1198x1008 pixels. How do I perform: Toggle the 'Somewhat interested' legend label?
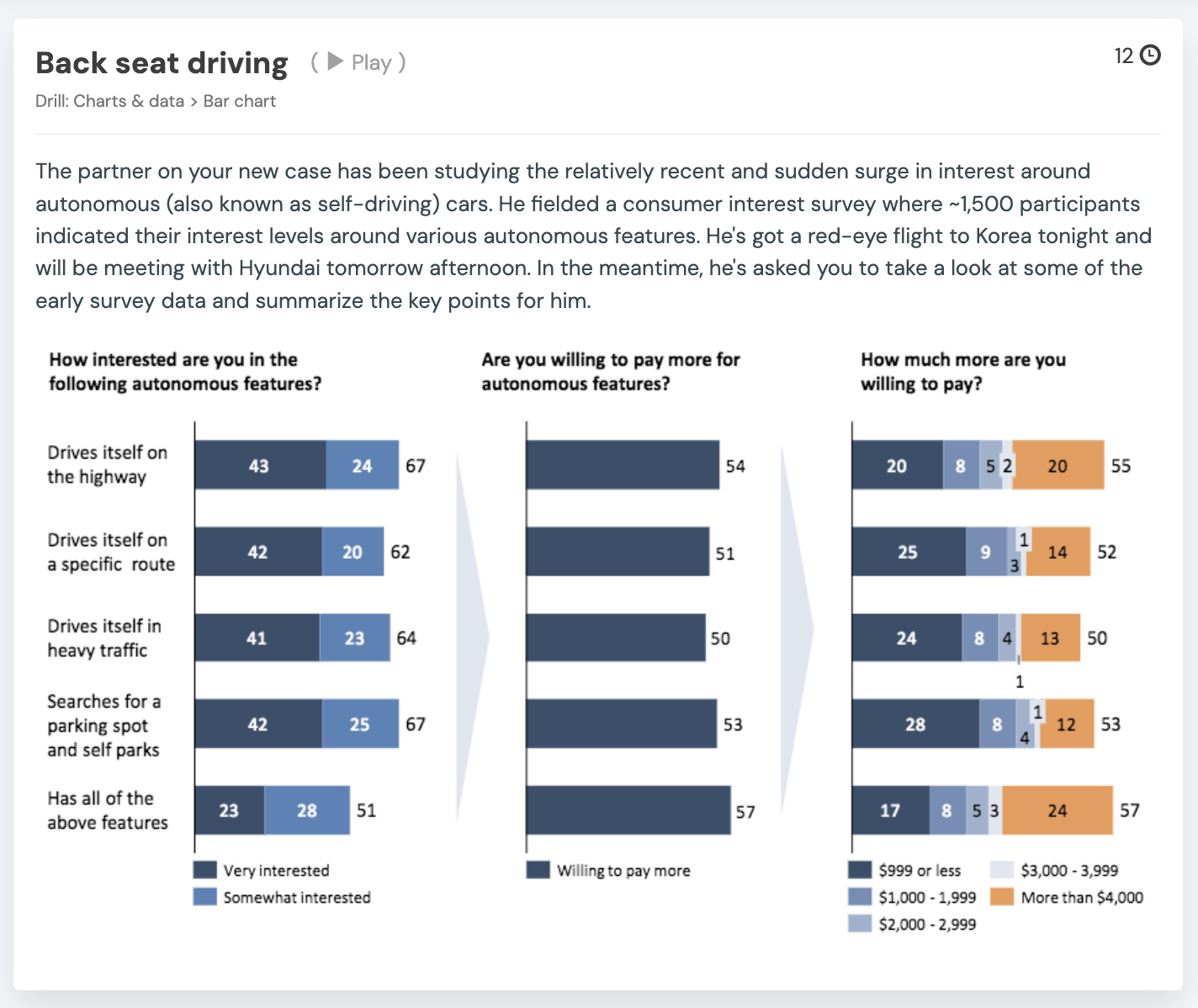(295, 897)
